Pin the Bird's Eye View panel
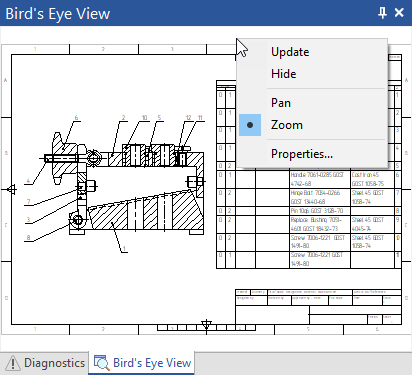This screenshot has height=375, width=412. (382, 13)
